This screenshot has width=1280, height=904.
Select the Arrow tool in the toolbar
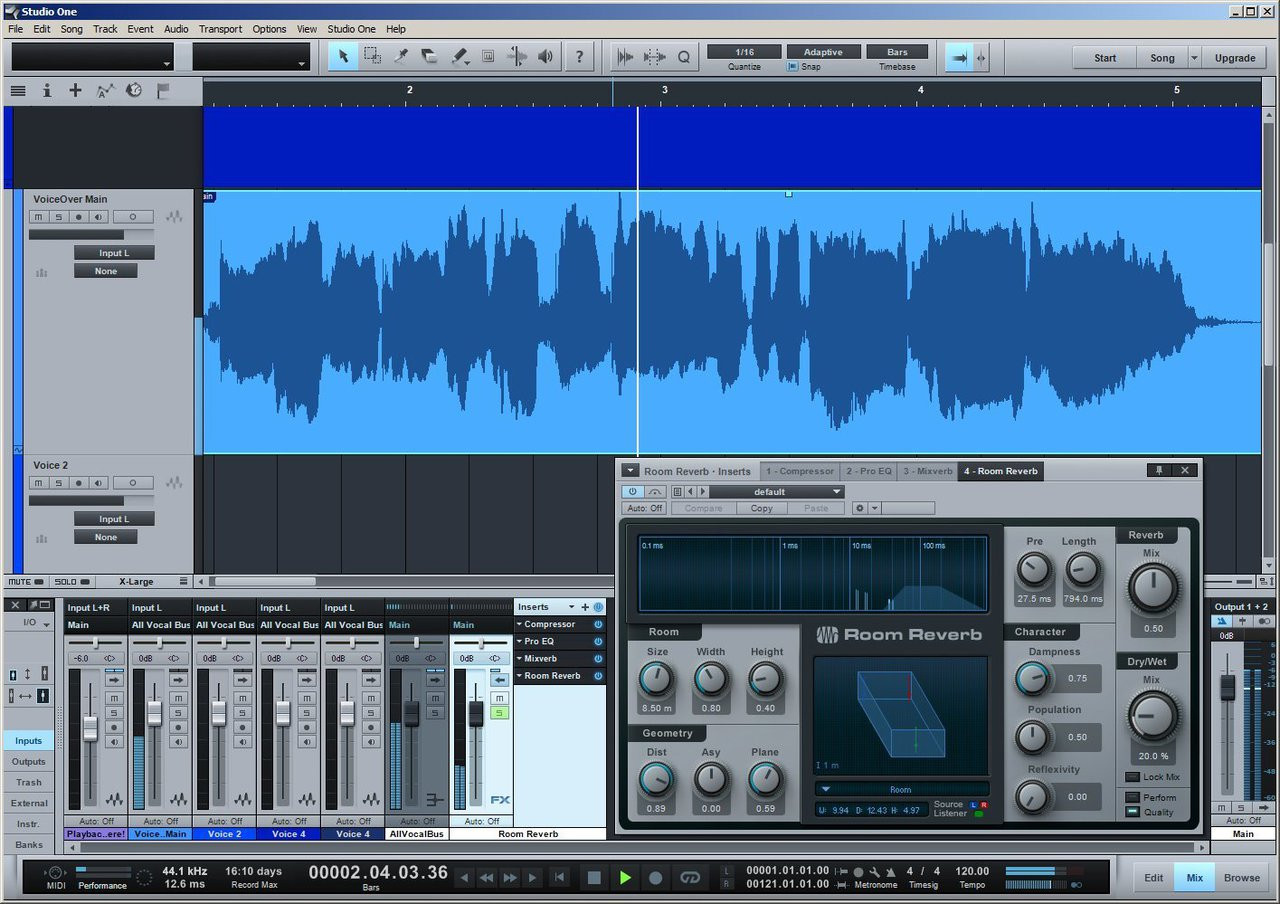(343, 57)
